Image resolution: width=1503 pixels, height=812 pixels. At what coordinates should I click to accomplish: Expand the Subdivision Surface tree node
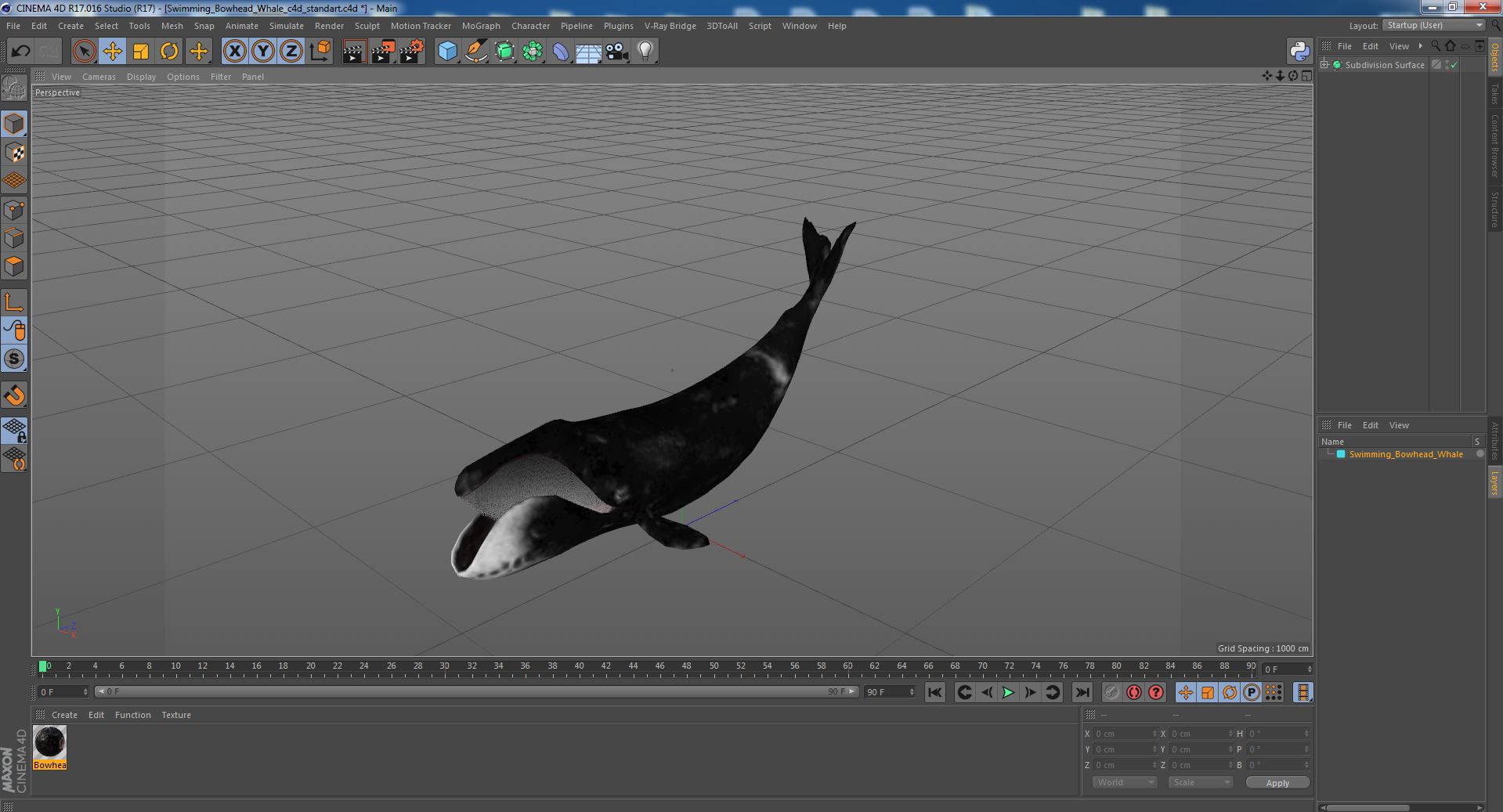[x=1324, y=65]
